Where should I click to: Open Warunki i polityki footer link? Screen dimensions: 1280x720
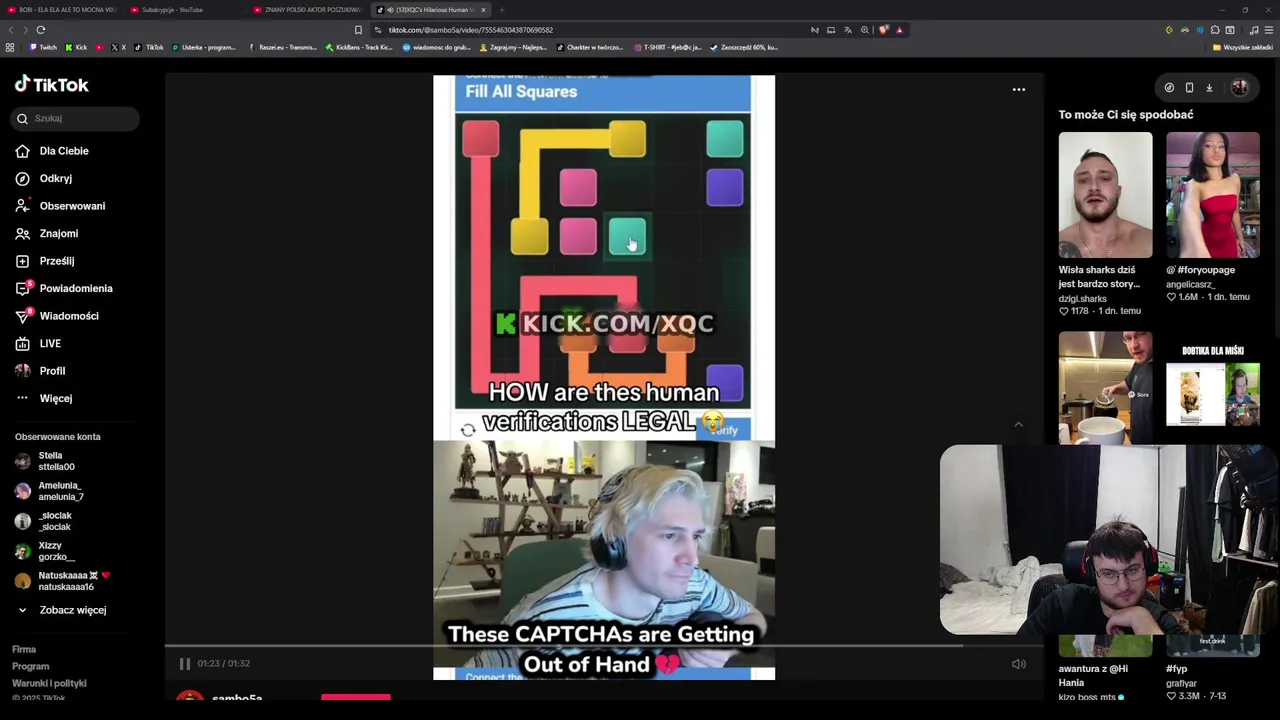point(49,683)
